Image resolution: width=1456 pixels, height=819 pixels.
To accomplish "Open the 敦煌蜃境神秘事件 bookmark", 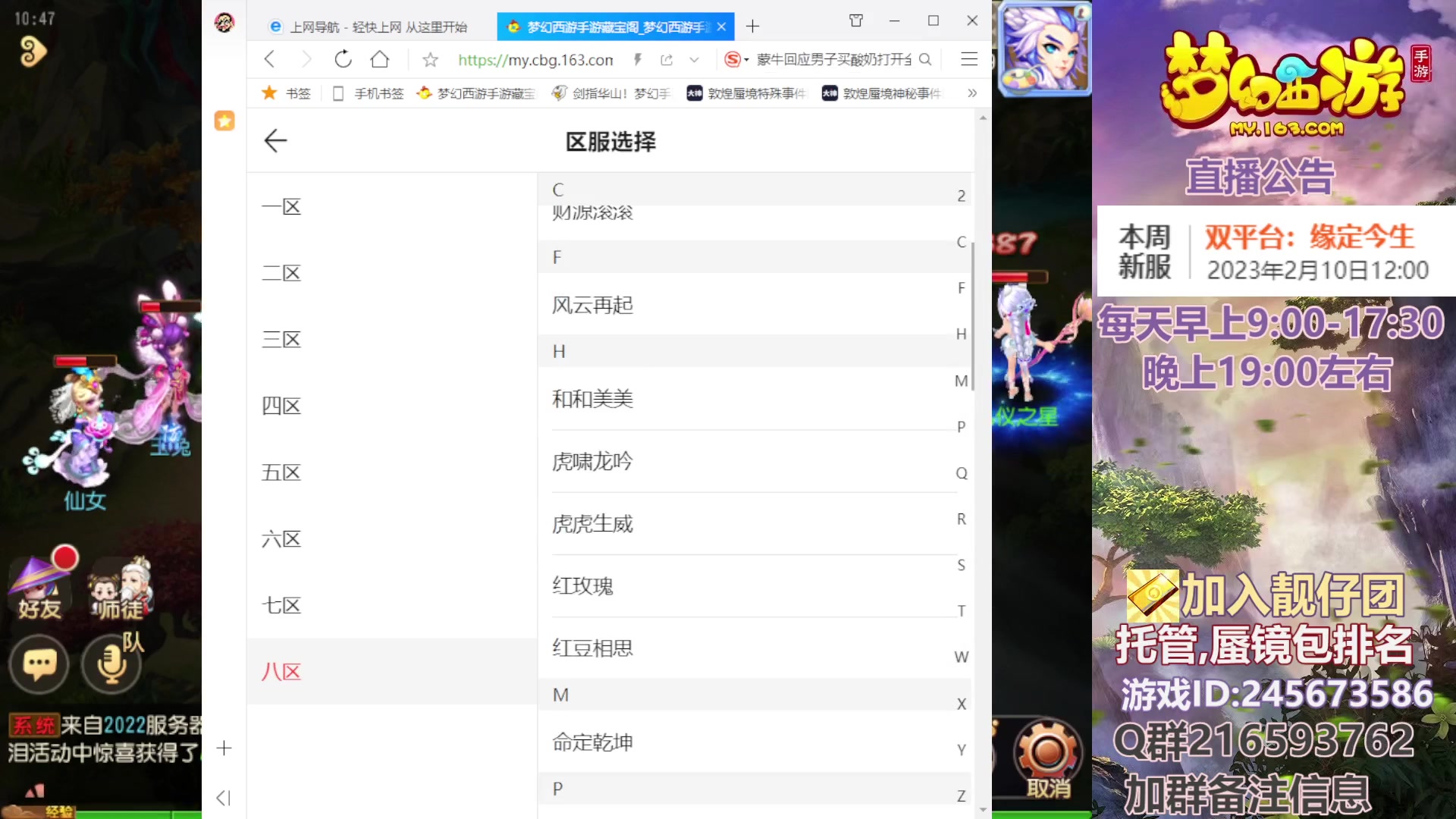I will (x=881, y=93).
